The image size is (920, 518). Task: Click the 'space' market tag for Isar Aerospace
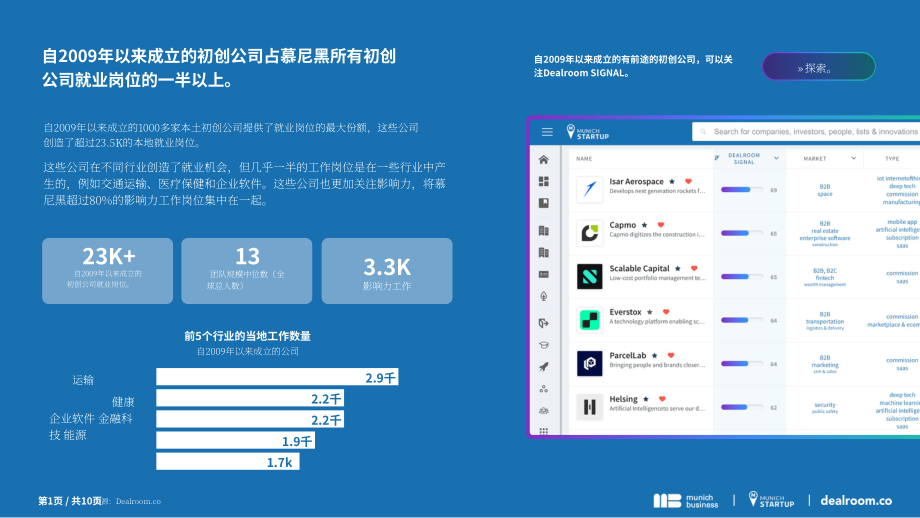(x=825, y=194)
